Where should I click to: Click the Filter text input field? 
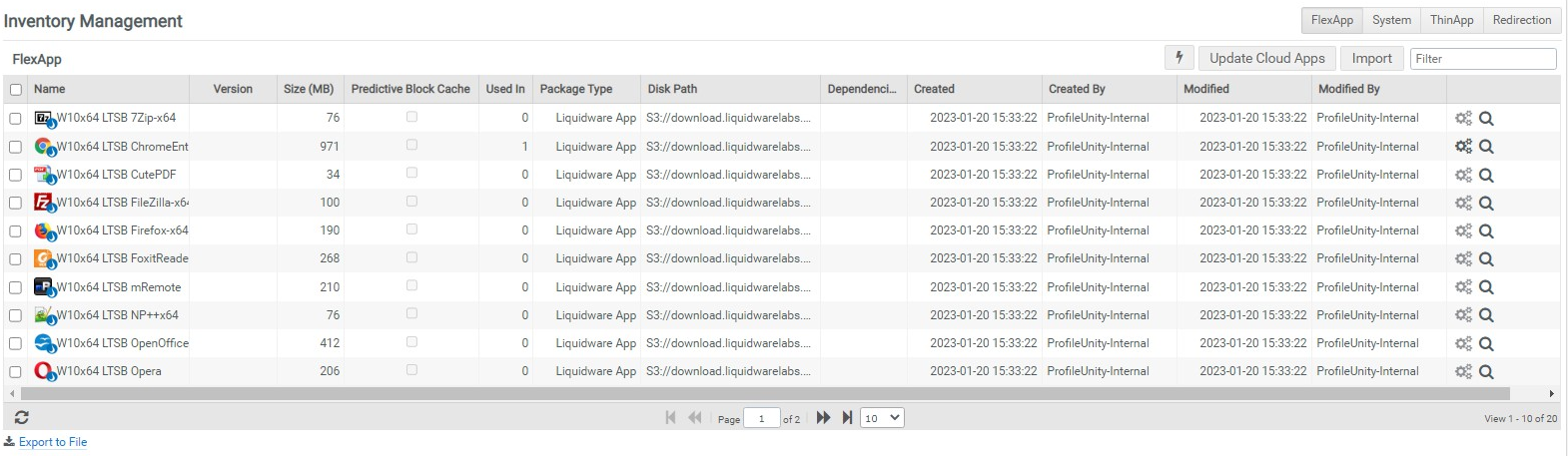click(1483, 59)
